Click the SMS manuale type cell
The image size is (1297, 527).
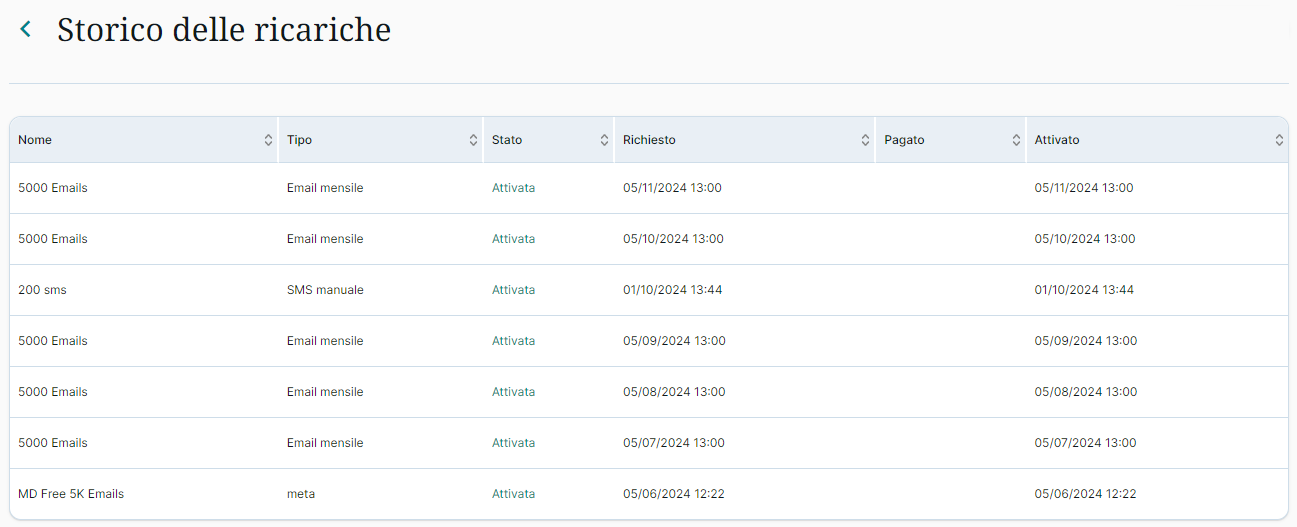pyautogui.click(x=325, y=290)
